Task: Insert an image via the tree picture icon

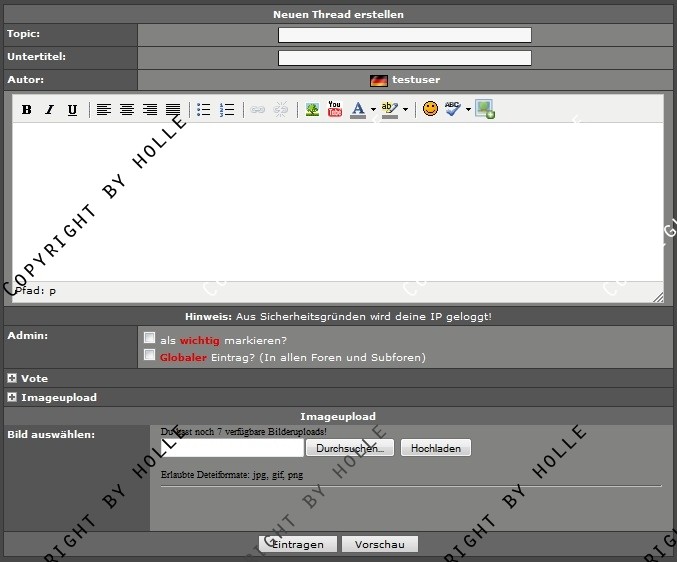Action: click(312, 110)
